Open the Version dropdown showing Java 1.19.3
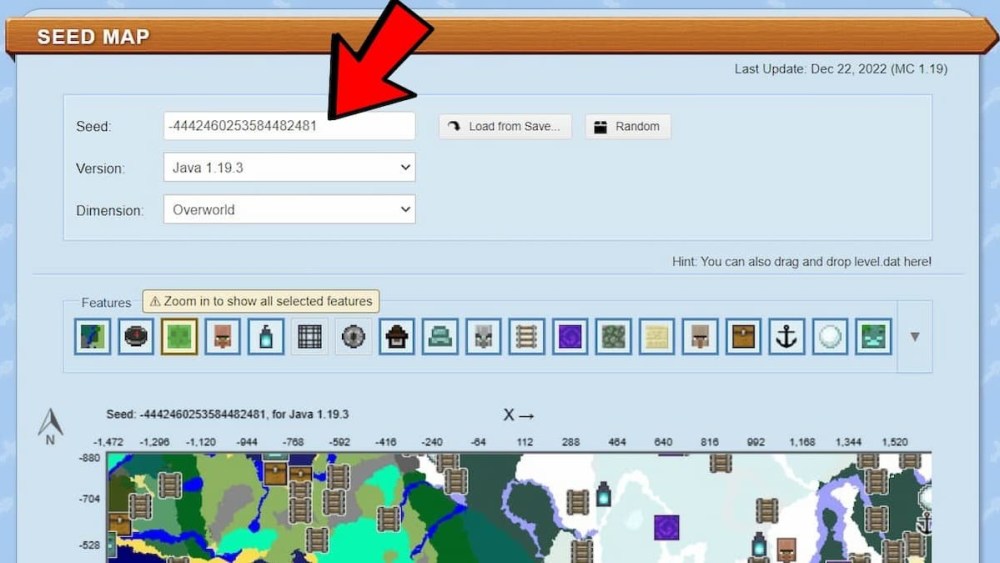The width and height of the screenshot is (1000, 563). pyautogui.click(x=289, y=168)
